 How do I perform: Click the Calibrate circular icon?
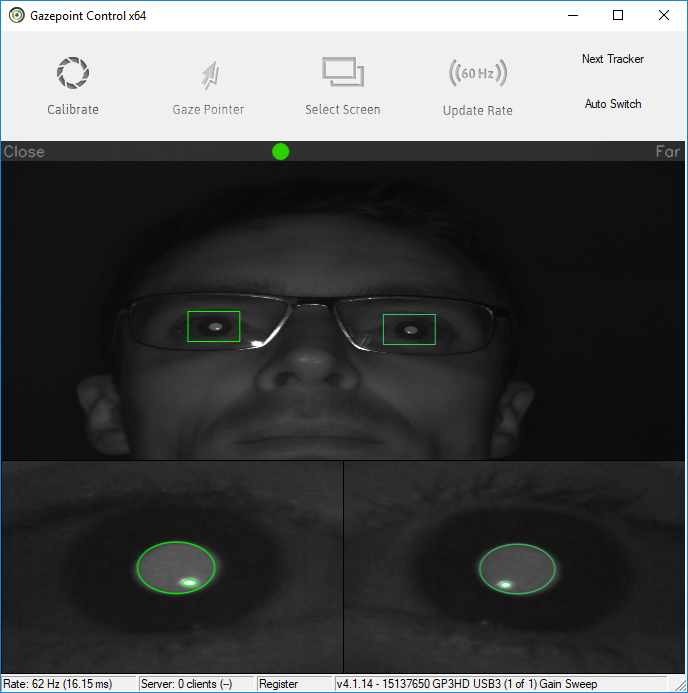[x=73, y=73]
